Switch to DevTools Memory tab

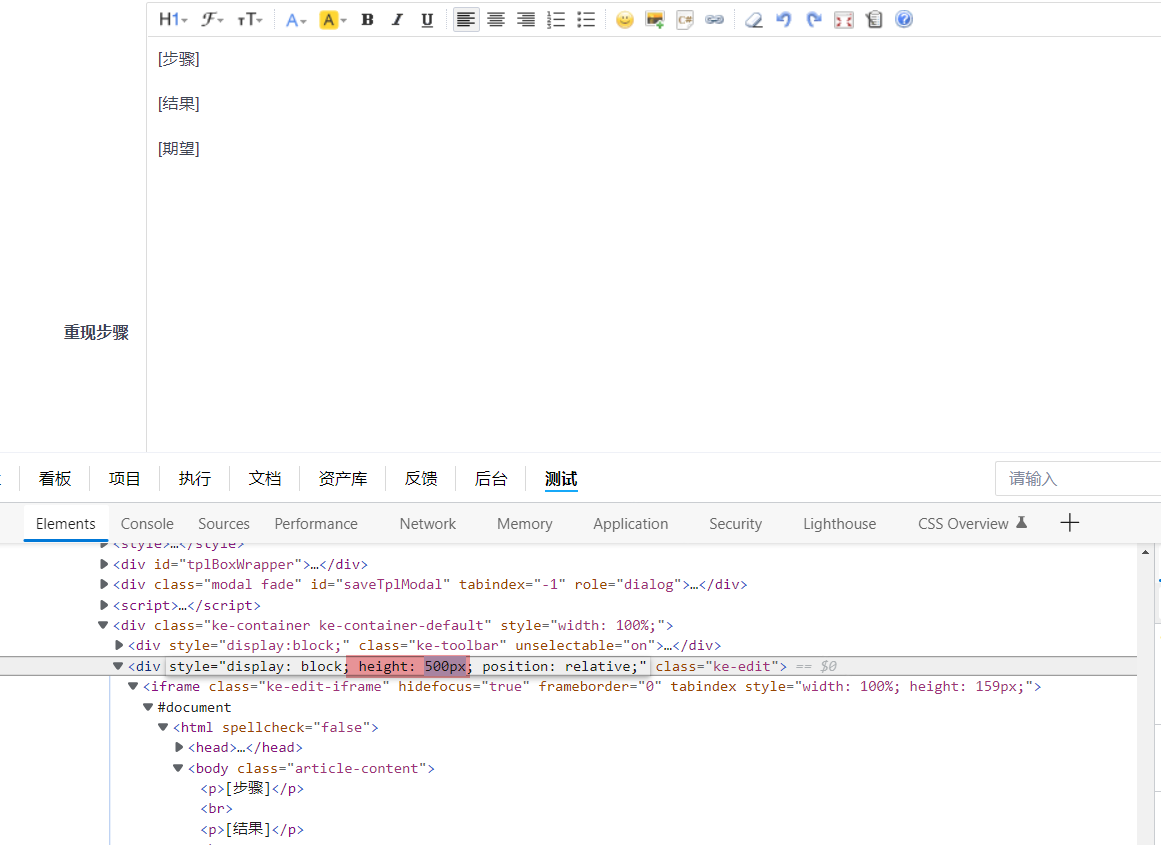pyautogui.click(x=524, y=524)
